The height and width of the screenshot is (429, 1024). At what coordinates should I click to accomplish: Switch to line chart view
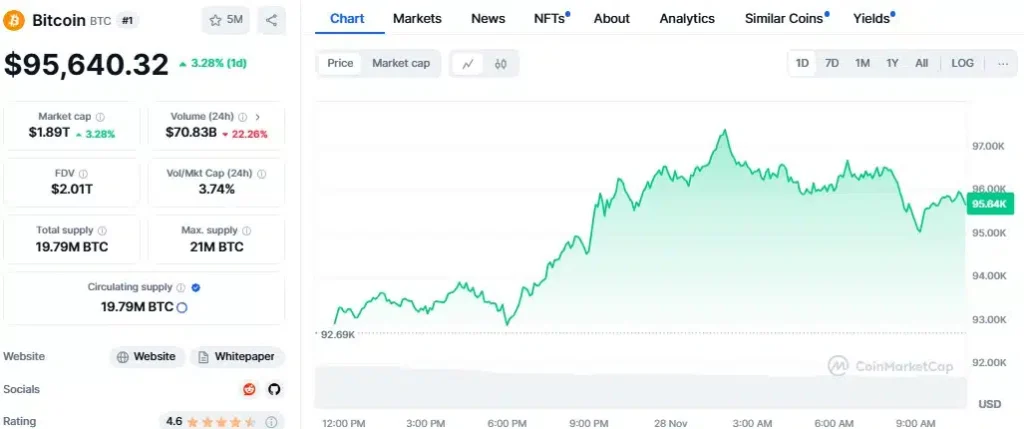(x=467, y=63)
